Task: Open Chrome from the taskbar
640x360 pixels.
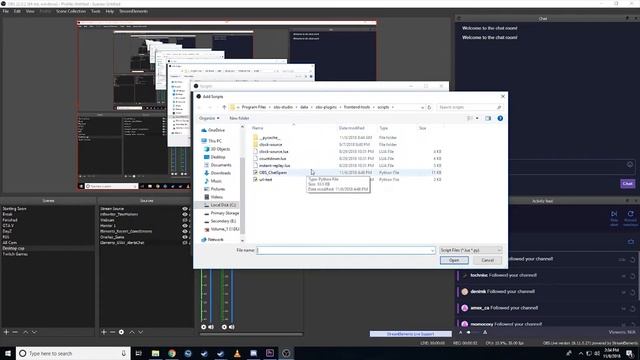Action: pos(172,353)
